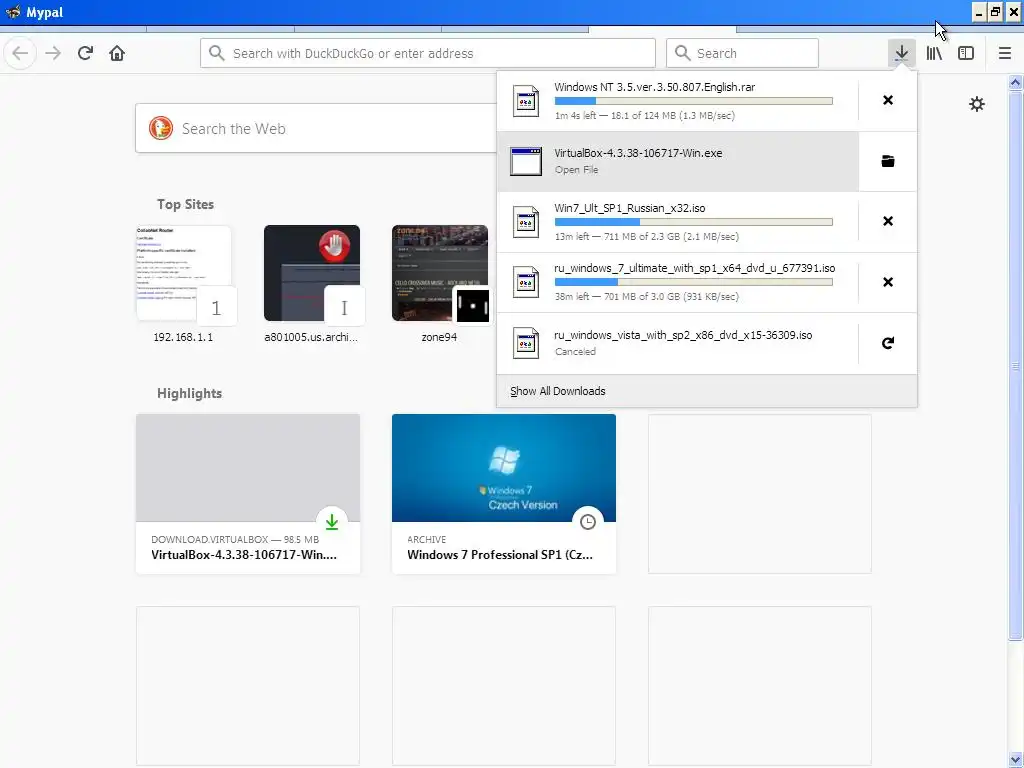Click the page scrollbar down arrow

point(1016,760)
